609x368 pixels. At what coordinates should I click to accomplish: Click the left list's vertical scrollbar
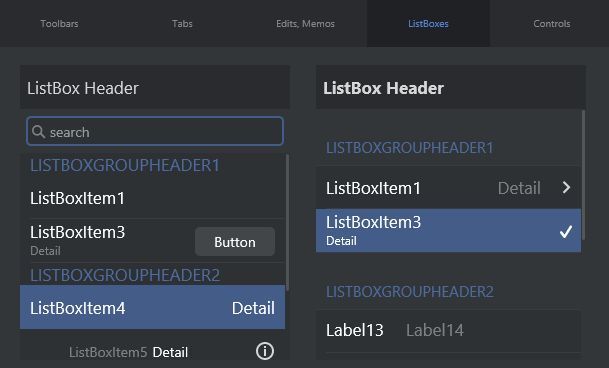point(287,222)
